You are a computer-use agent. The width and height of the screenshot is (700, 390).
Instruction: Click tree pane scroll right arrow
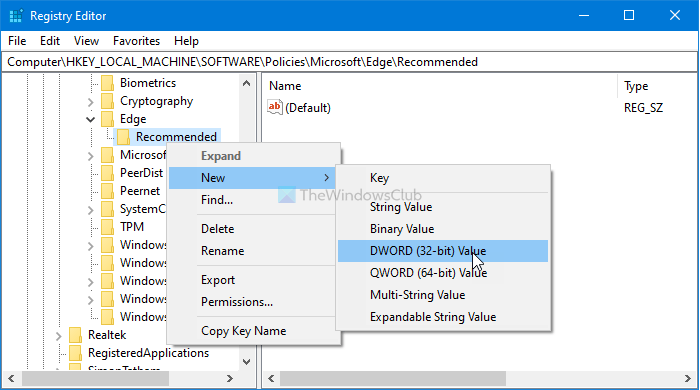[x=229, y=379]
